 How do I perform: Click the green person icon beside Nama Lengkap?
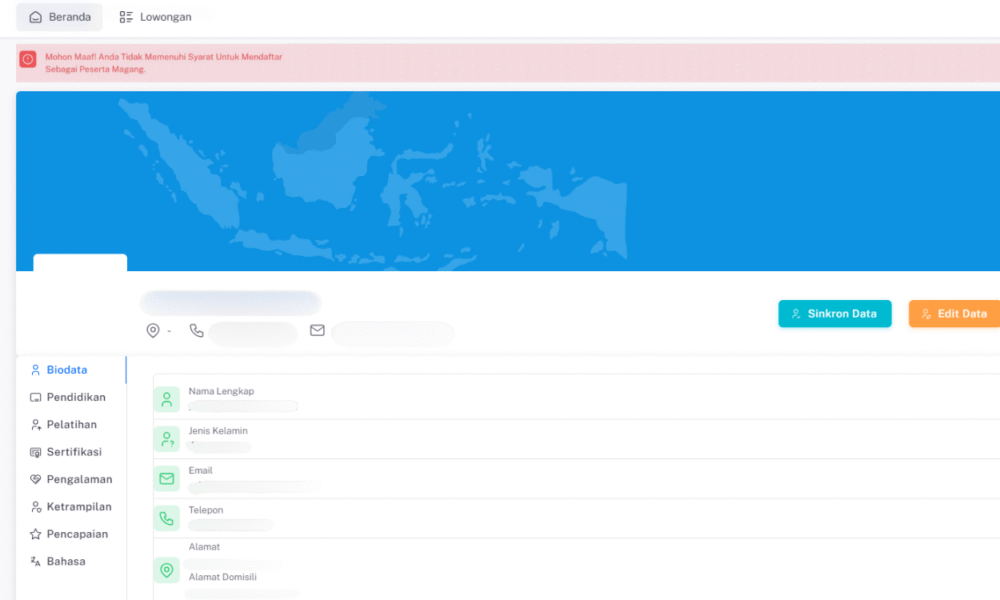tap(166, 400)
